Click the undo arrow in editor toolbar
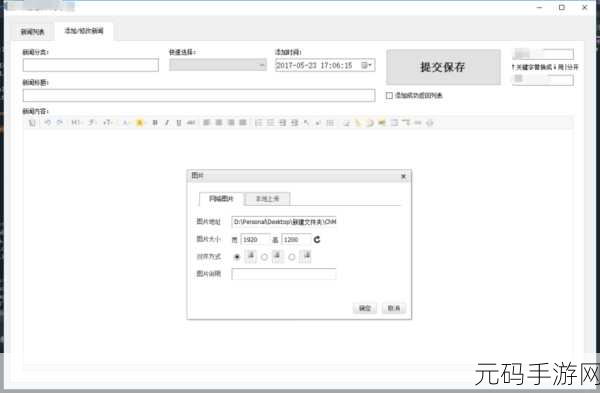 pyautogui.click(x=47, y=122)
